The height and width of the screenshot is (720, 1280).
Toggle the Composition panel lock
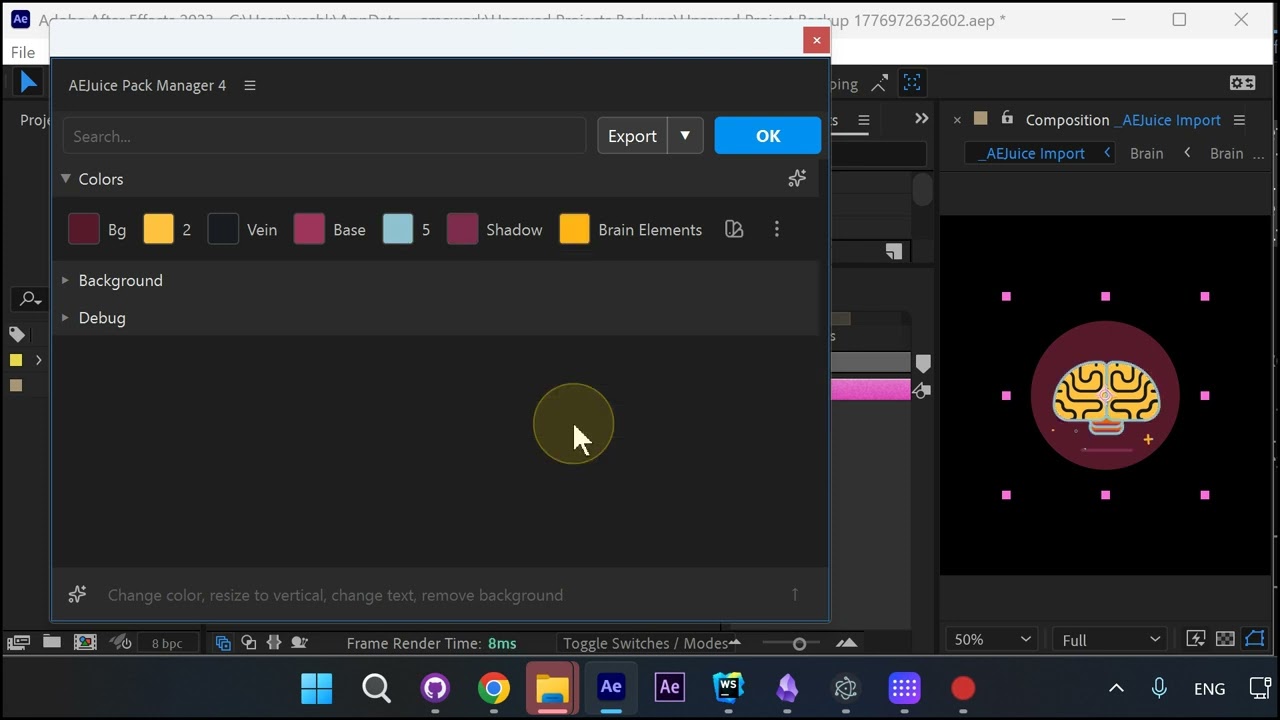1007,118
